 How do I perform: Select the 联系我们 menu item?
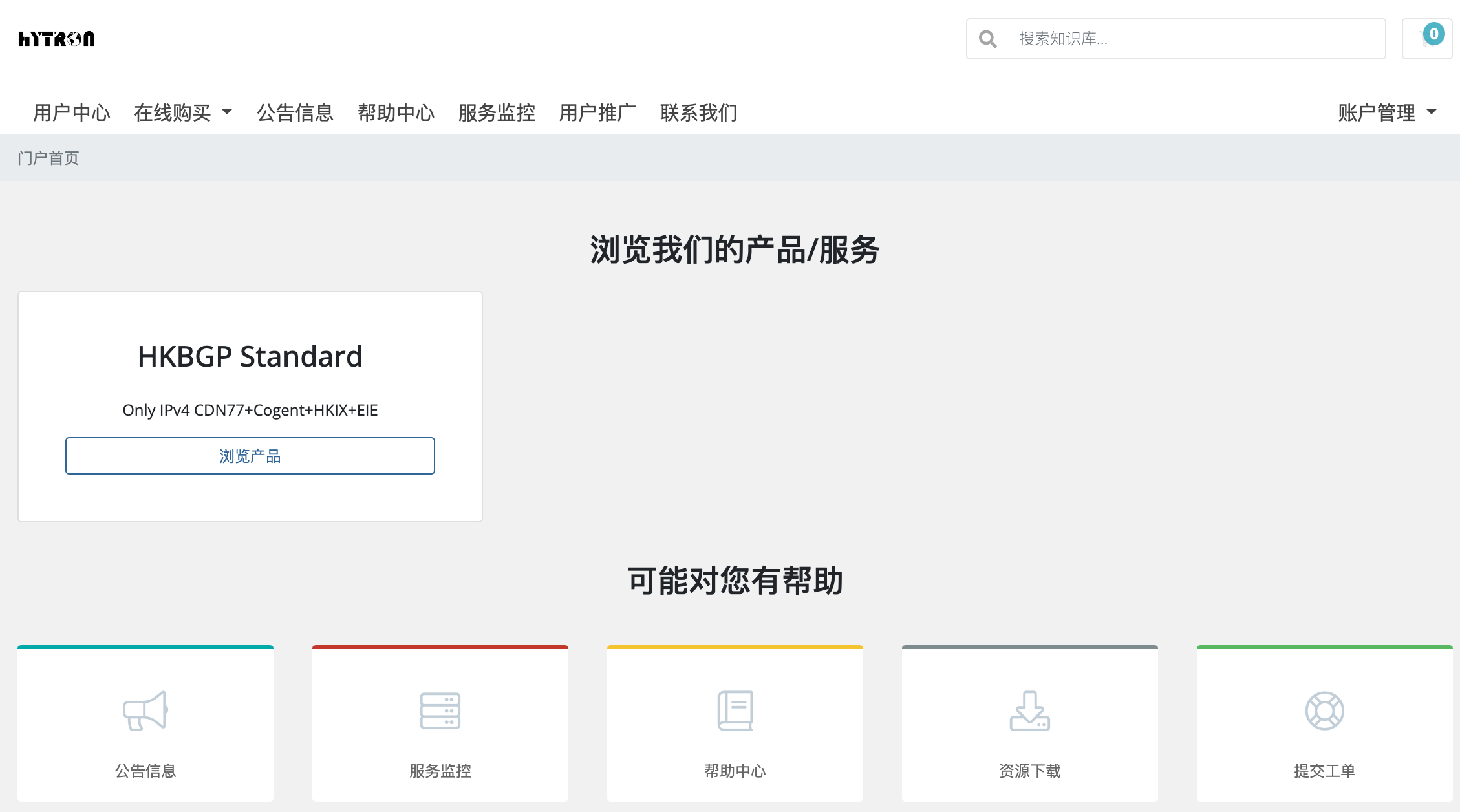pos(698,112)
